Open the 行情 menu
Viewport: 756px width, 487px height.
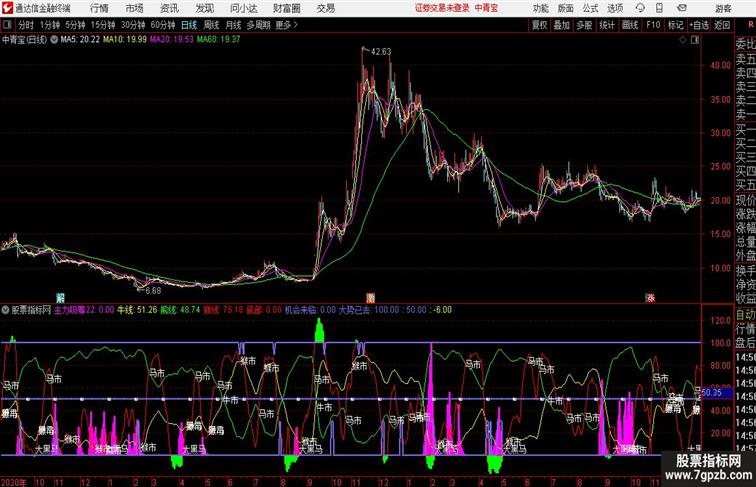pos(99,8)
